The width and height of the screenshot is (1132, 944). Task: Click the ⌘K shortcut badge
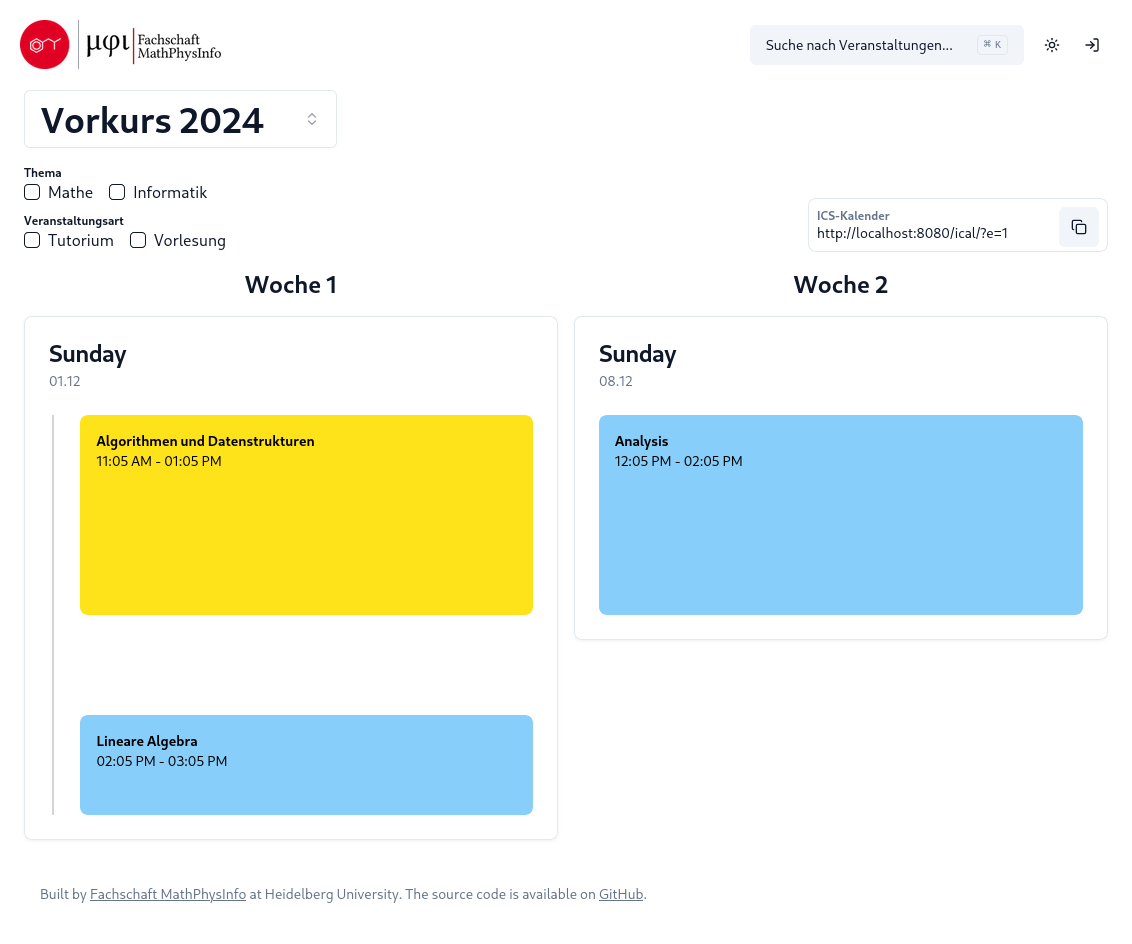993,45
